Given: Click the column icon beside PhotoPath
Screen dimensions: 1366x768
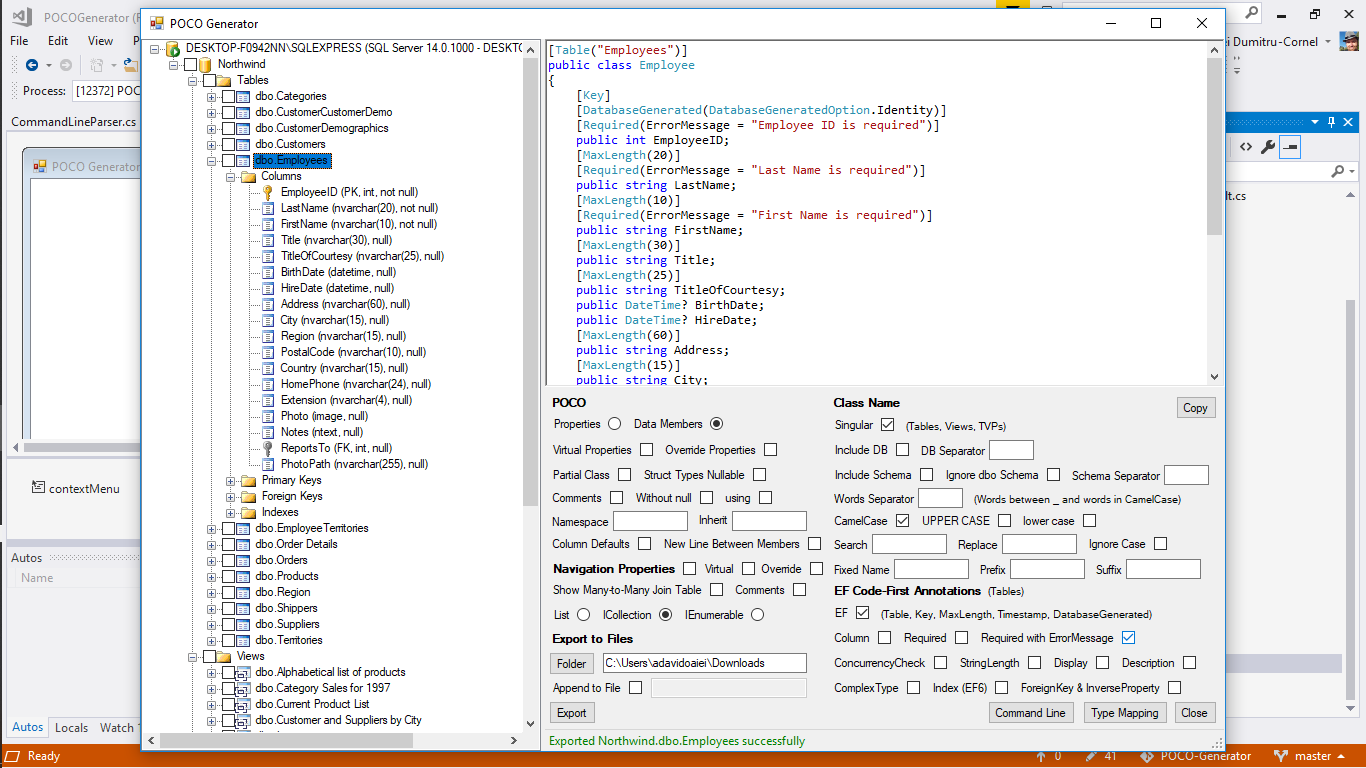Looking at the screenshot, I should [x=268, y=464].
